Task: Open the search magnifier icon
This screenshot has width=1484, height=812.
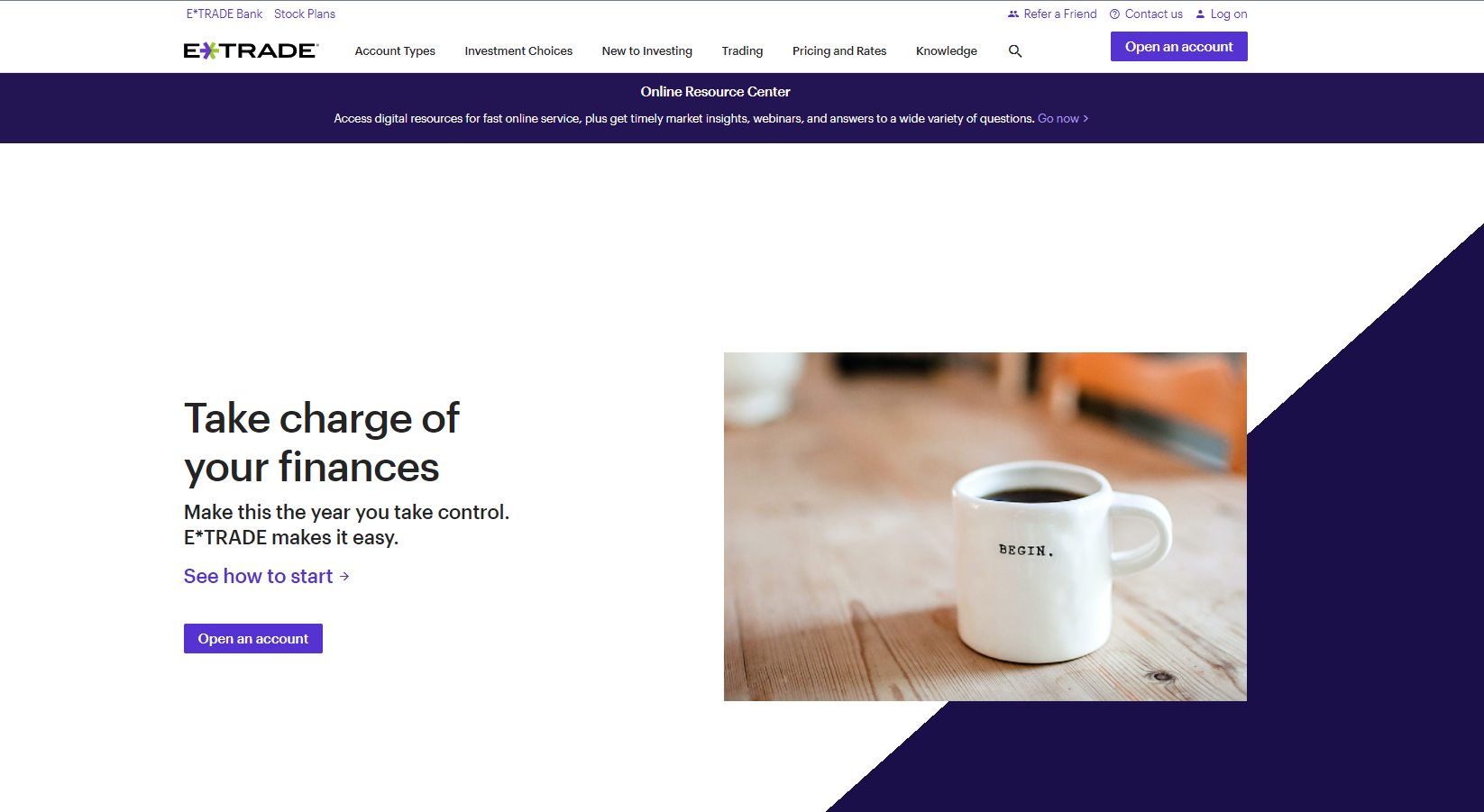Action: click(1015, 51)
